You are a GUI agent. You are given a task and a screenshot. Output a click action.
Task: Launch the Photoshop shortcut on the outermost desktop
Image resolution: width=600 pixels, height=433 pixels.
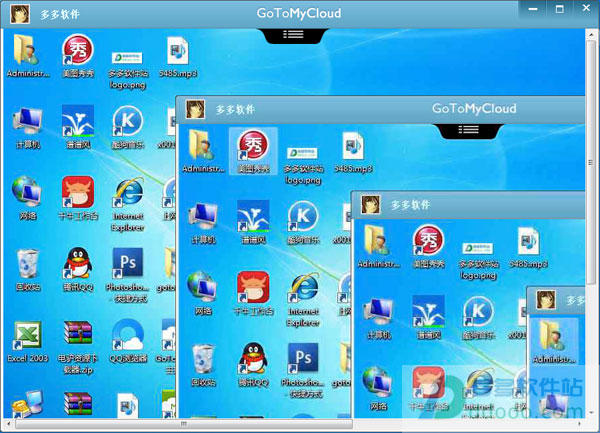tap(128, 275)
